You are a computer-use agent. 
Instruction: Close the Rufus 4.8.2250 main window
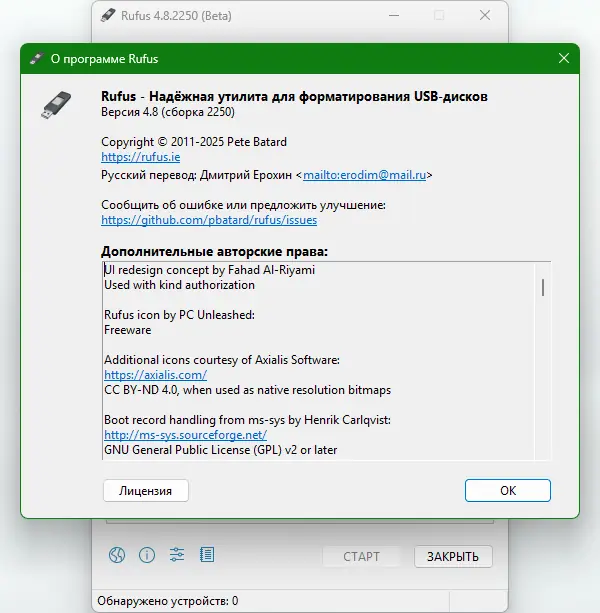point(485,16)
